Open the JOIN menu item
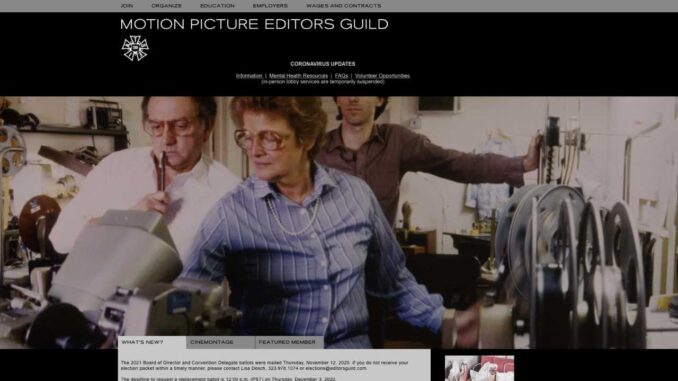This screenshot has width=678, height=381. coord(127,6)
